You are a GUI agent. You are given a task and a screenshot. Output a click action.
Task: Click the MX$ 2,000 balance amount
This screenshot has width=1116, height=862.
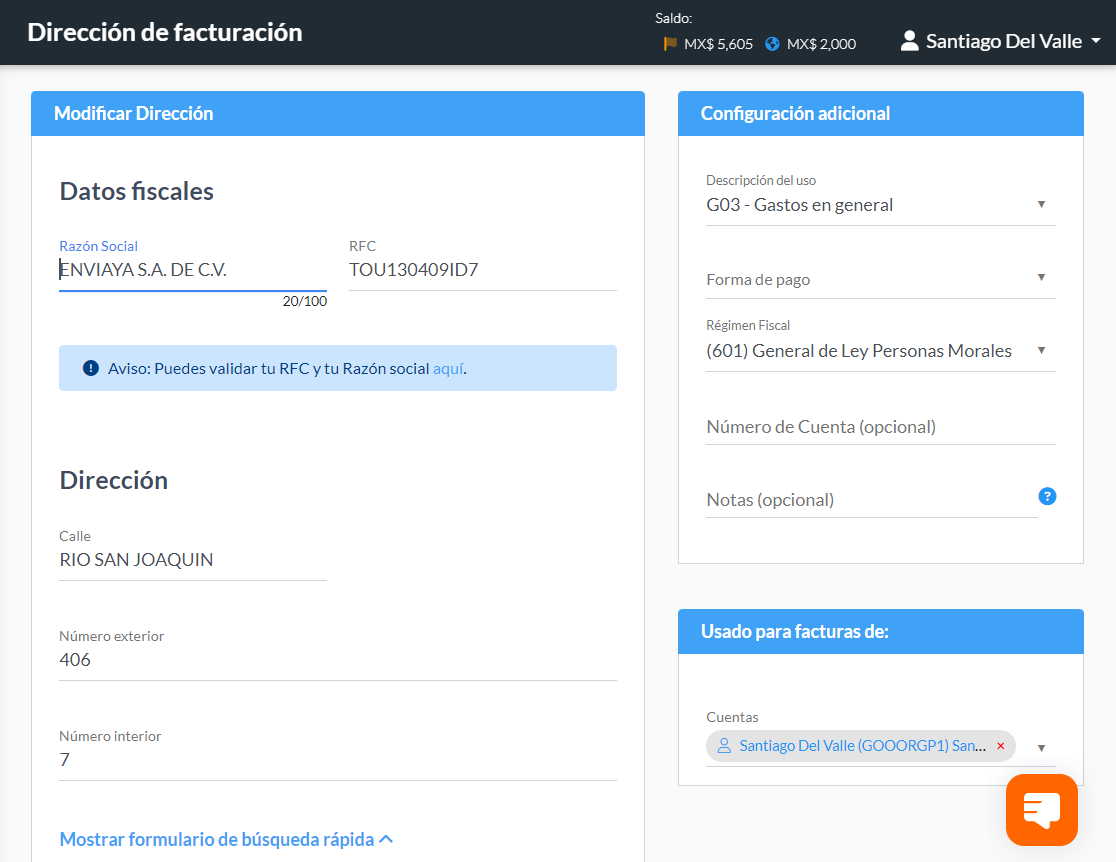click(x=821, y=44)
